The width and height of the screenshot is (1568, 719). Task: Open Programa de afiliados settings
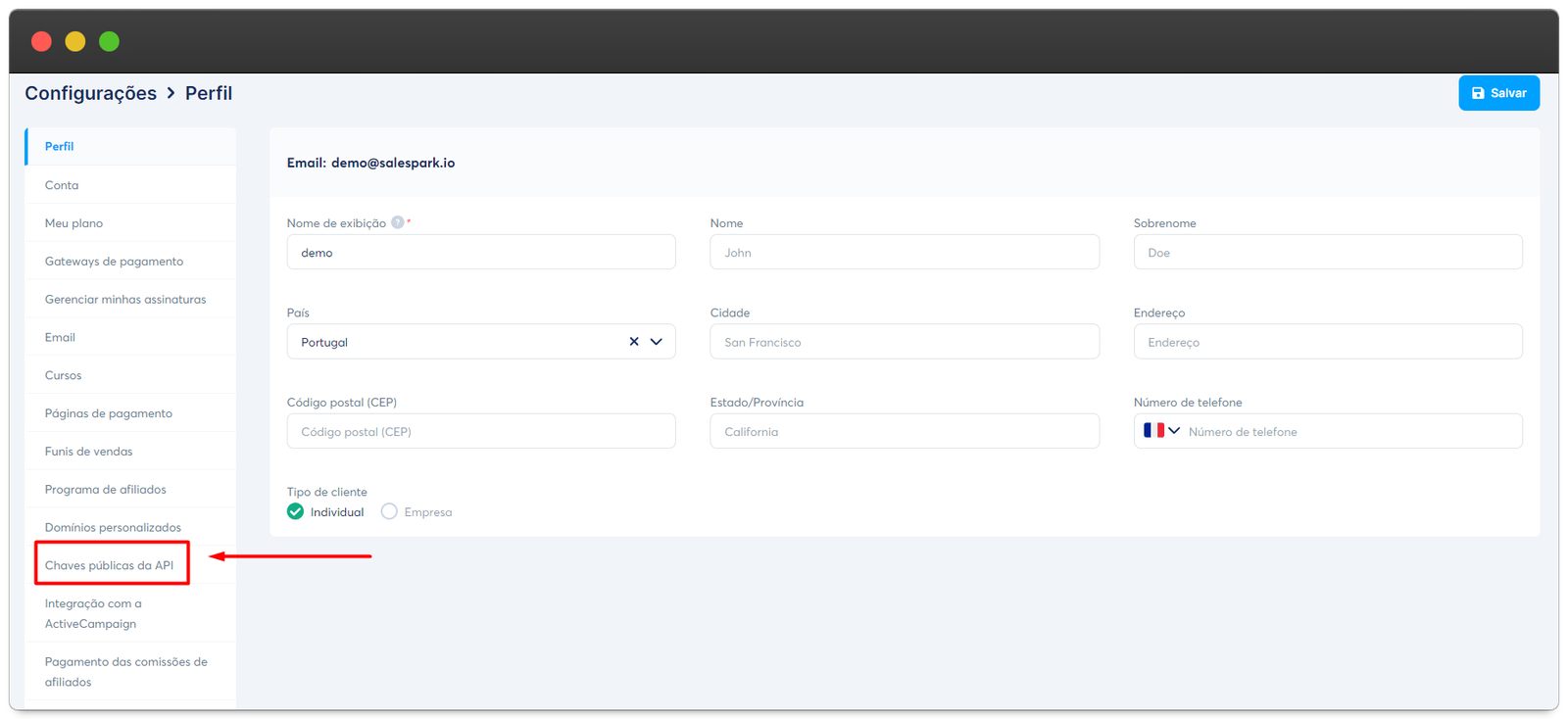coord(105,490)
